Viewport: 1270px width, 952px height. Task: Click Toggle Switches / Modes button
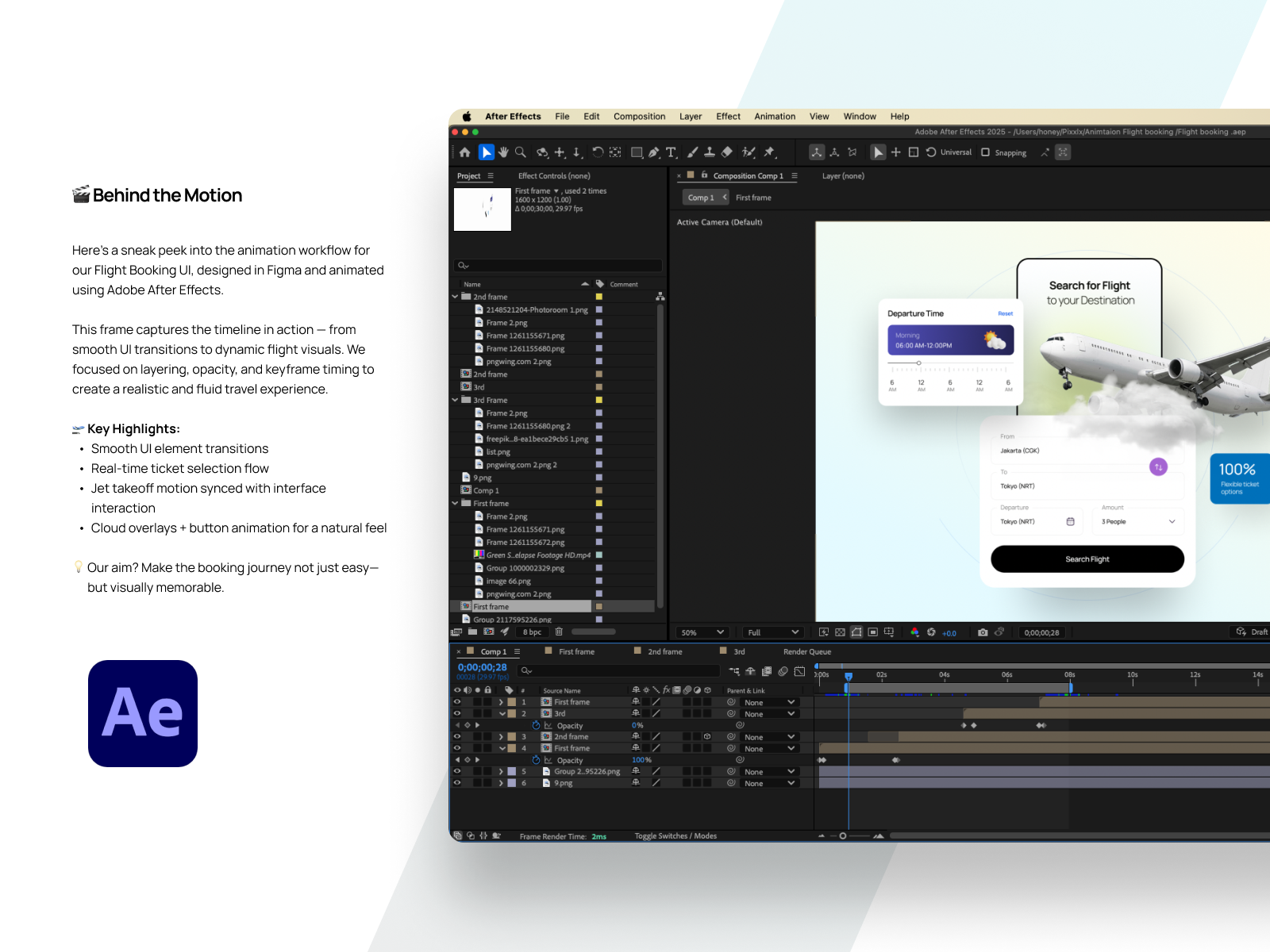(675, 836)
